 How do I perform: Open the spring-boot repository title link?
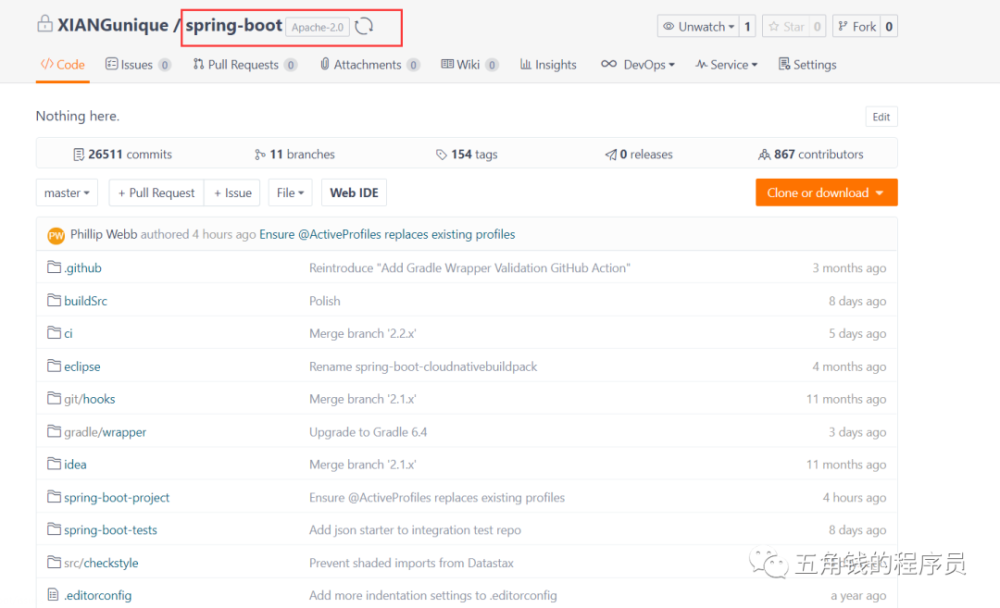pos(234,25)
